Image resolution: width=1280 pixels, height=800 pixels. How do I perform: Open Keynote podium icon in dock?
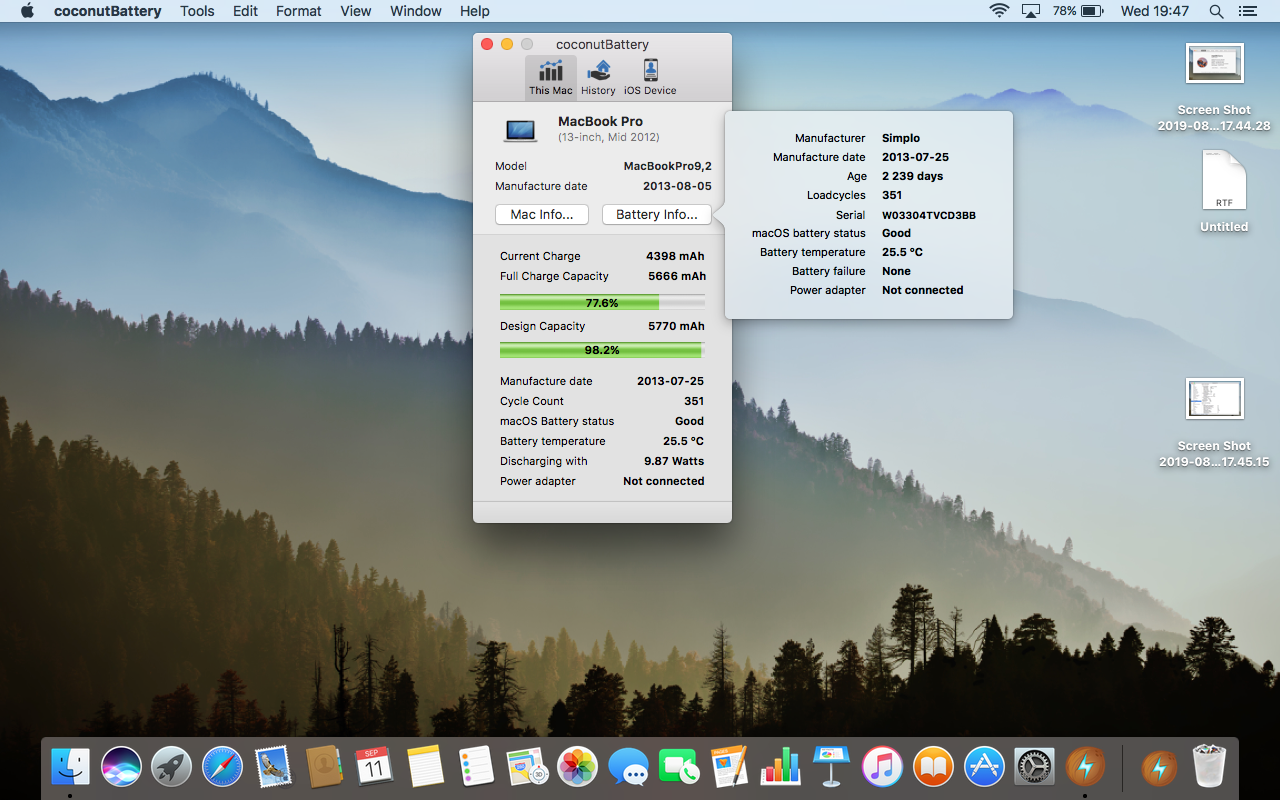click(x=831, y=767)
